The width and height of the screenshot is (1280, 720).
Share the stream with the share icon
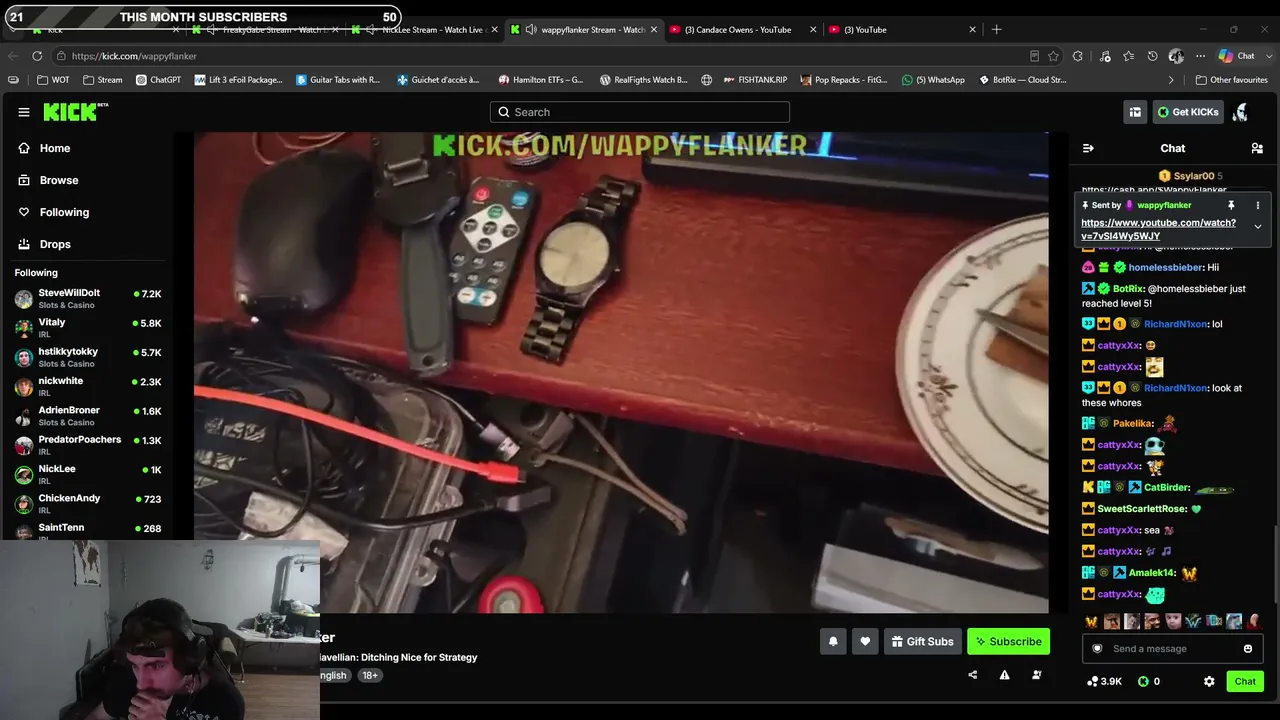coord(972,675)
